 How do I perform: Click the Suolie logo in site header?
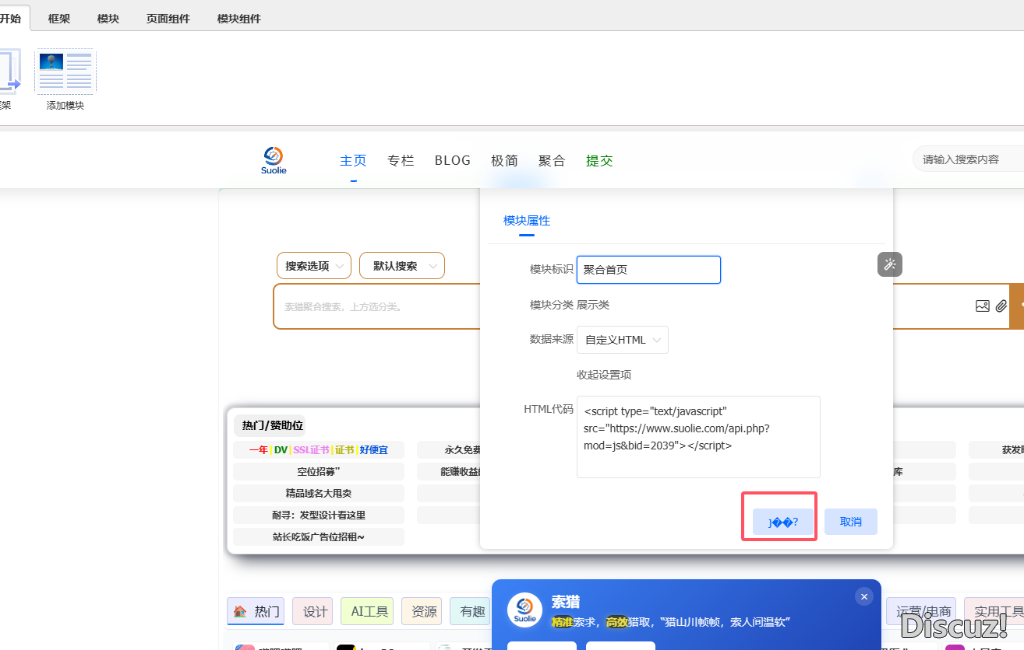point(274,160)
